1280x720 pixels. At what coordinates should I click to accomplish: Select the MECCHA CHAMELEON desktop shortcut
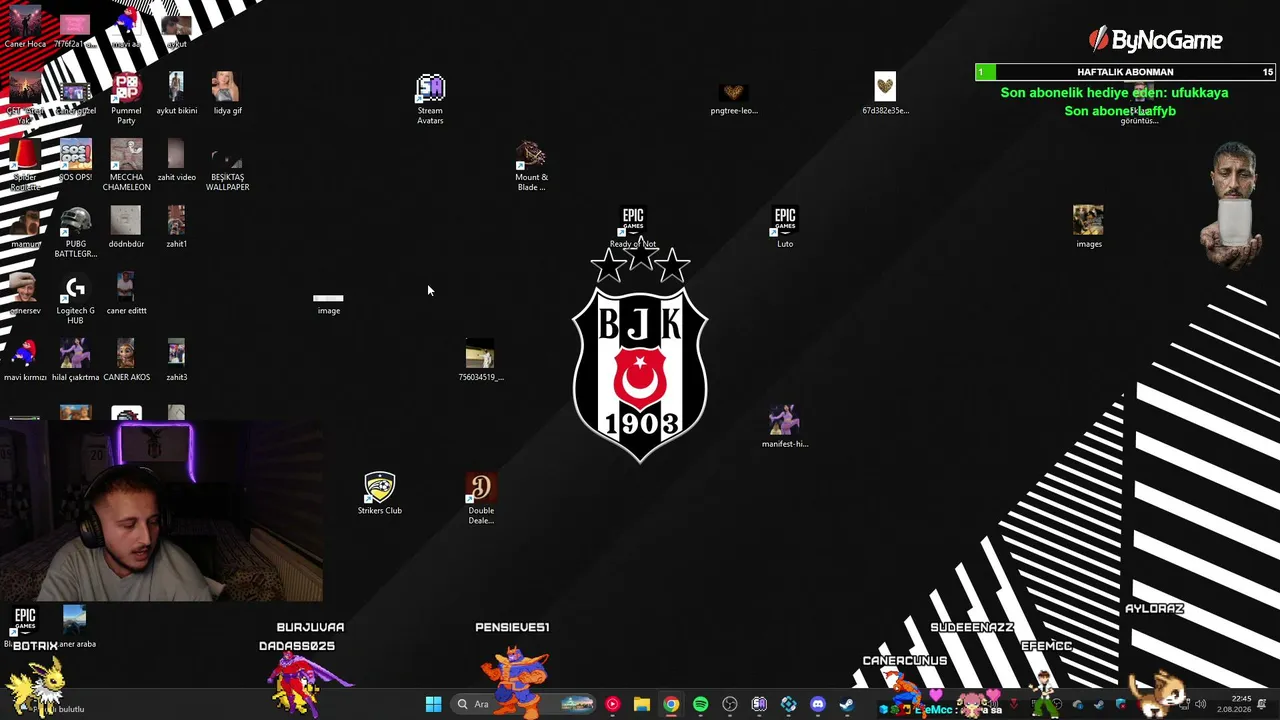pos(126,166)
